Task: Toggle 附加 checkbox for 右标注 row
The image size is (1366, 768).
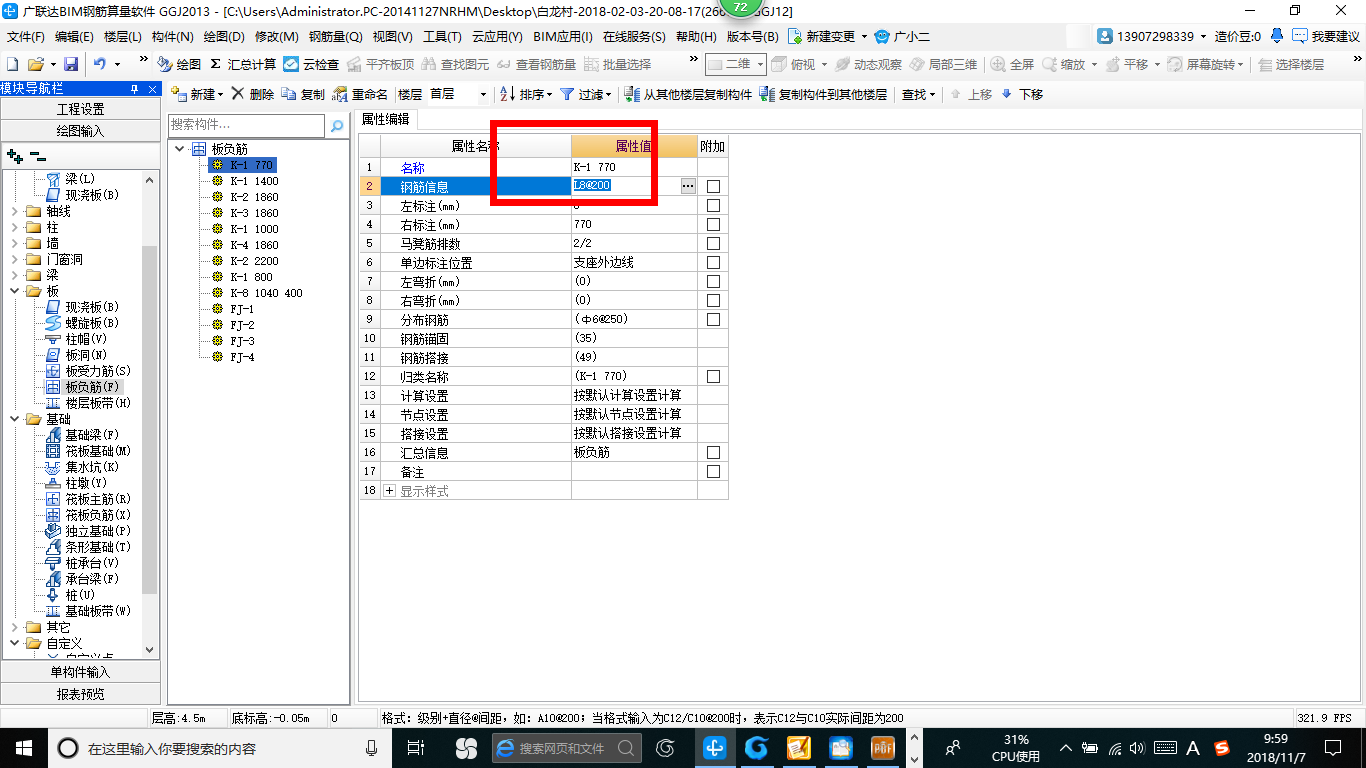Action: tap(713, 224)
